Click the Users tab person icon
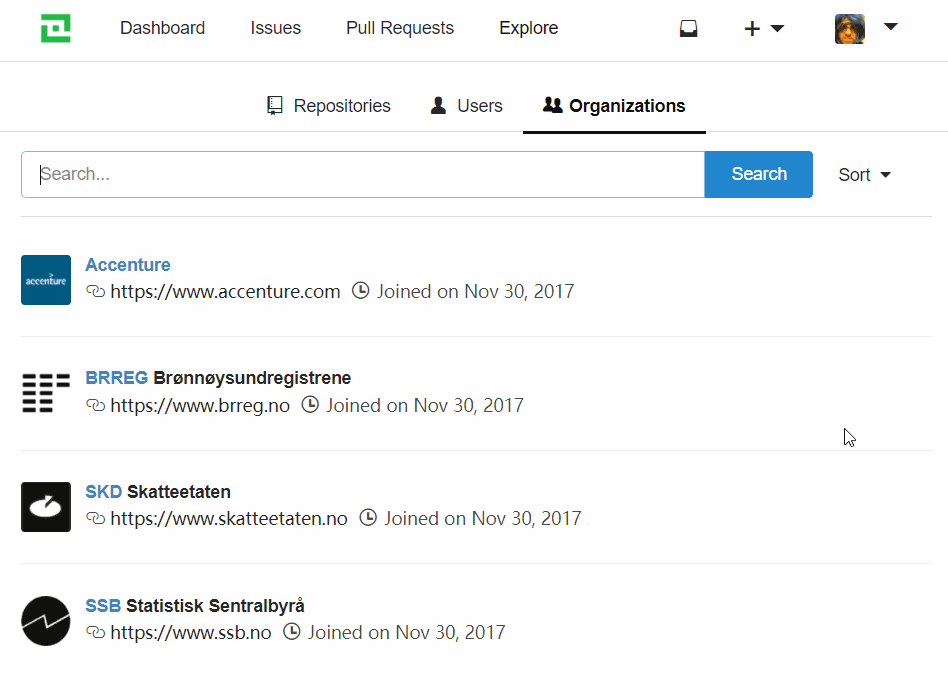The height and width of the screenshot is (680, 948). point(438,106)
